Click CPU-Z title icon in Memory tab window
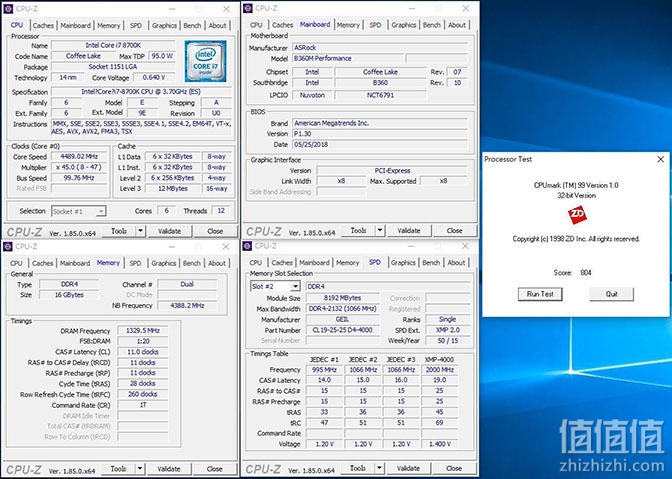 click(x=8, y=246)
